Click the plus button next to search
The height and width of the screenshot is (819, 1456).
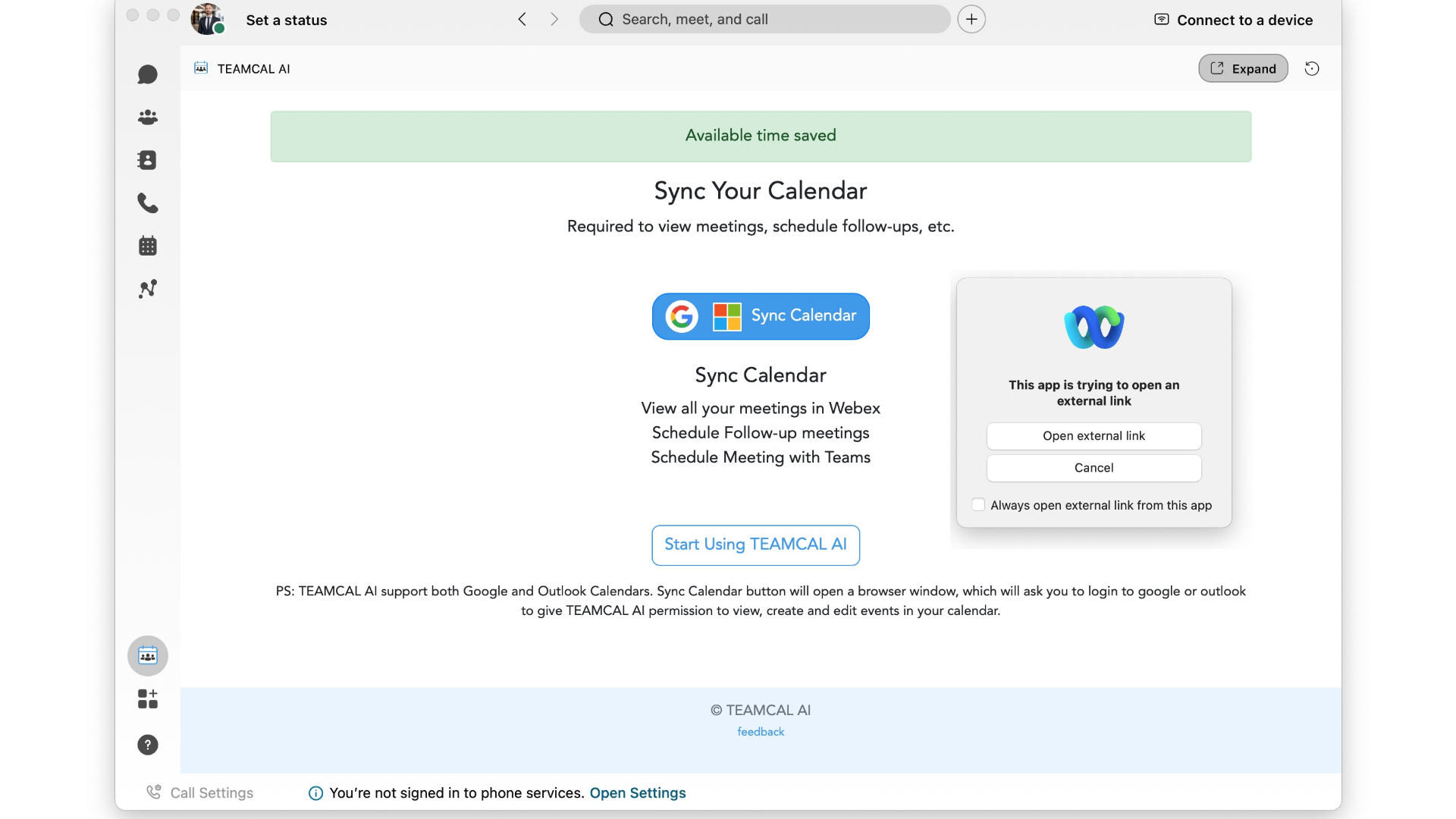click(x=971, y=20)
